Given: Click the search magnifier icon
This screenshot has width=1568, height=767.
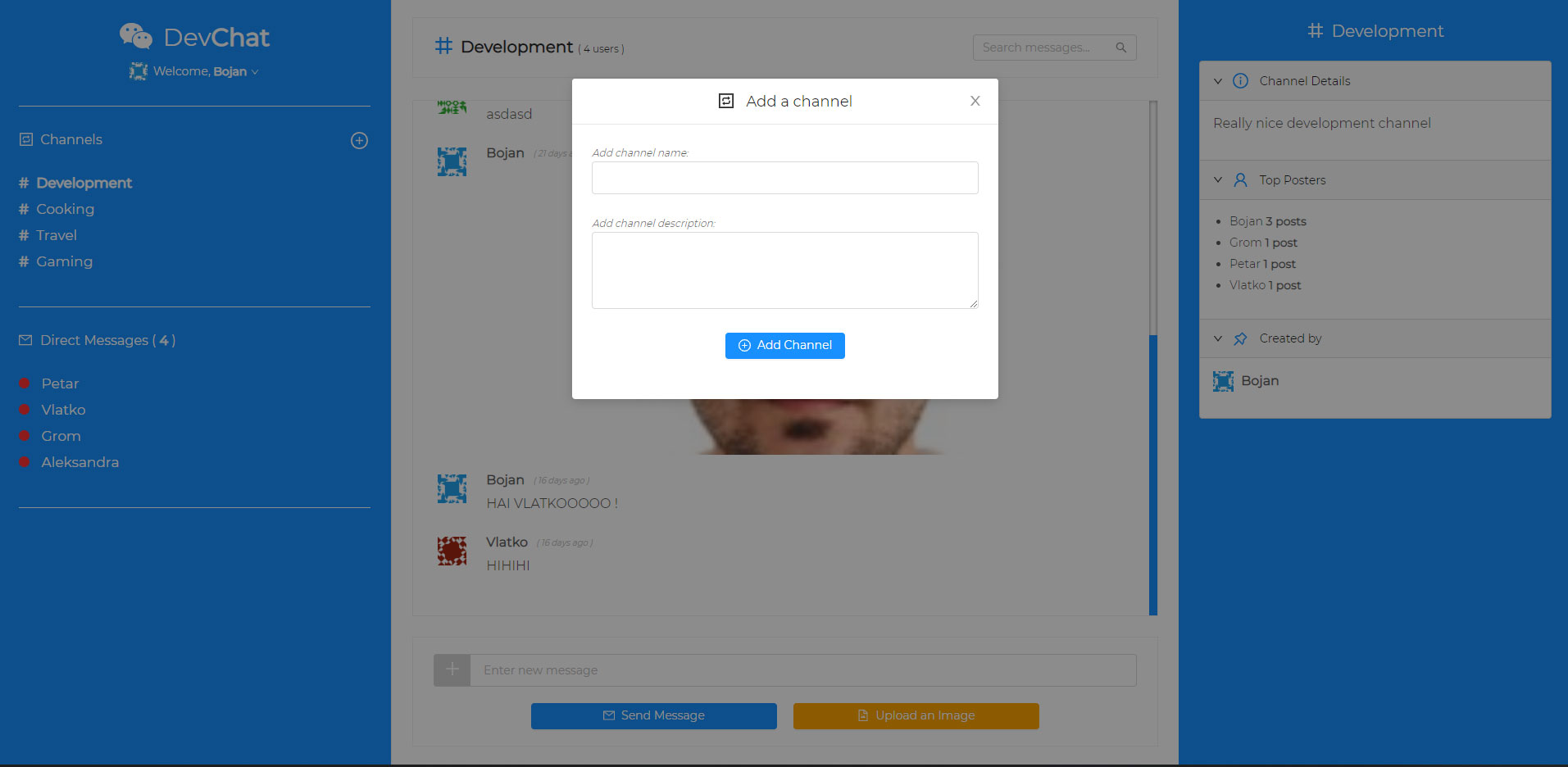Looking at the screenshot, I should click(x=1120, y=48).
